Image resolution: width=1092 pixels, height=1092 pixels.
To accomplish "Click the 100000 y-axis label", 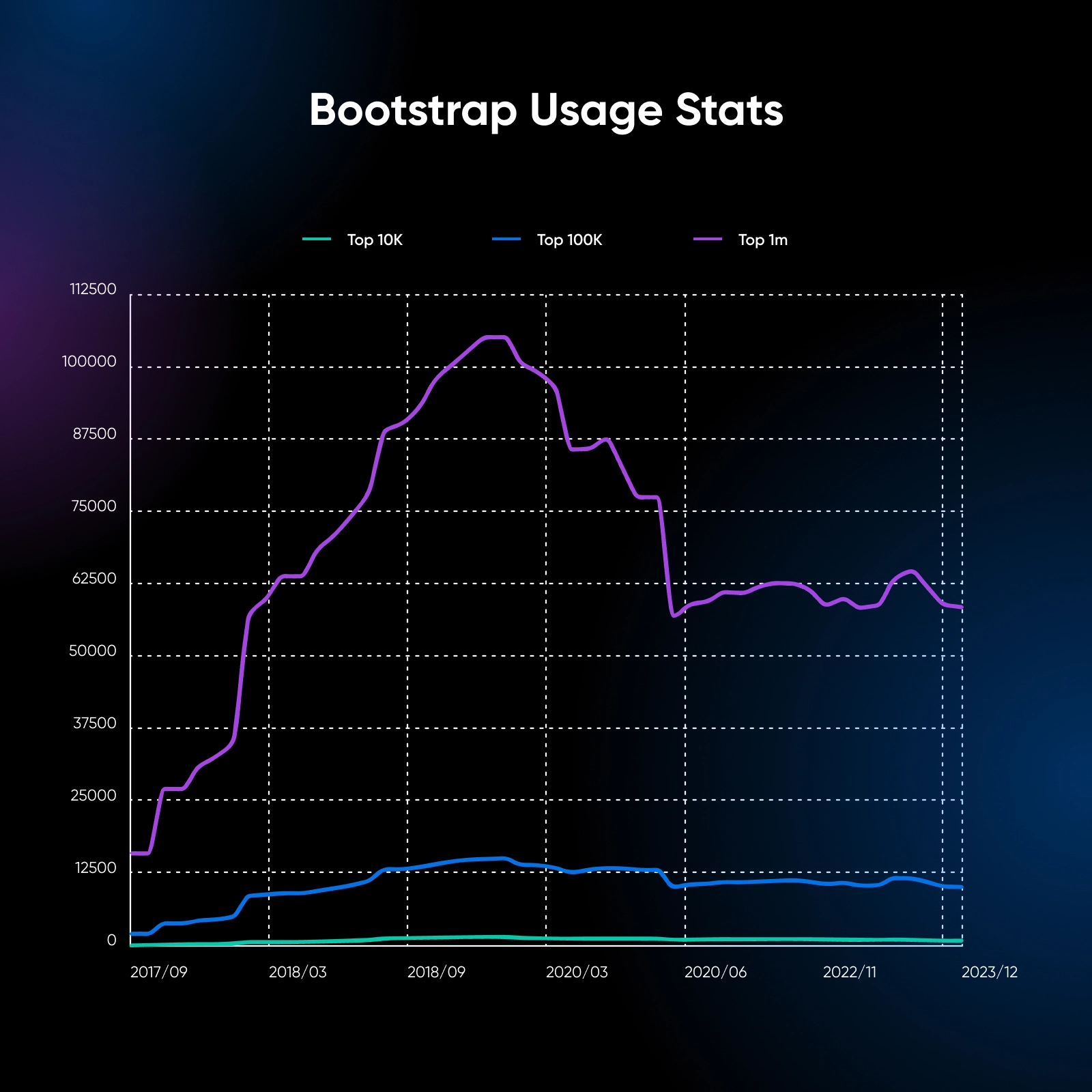I will [x=89, y=362].
